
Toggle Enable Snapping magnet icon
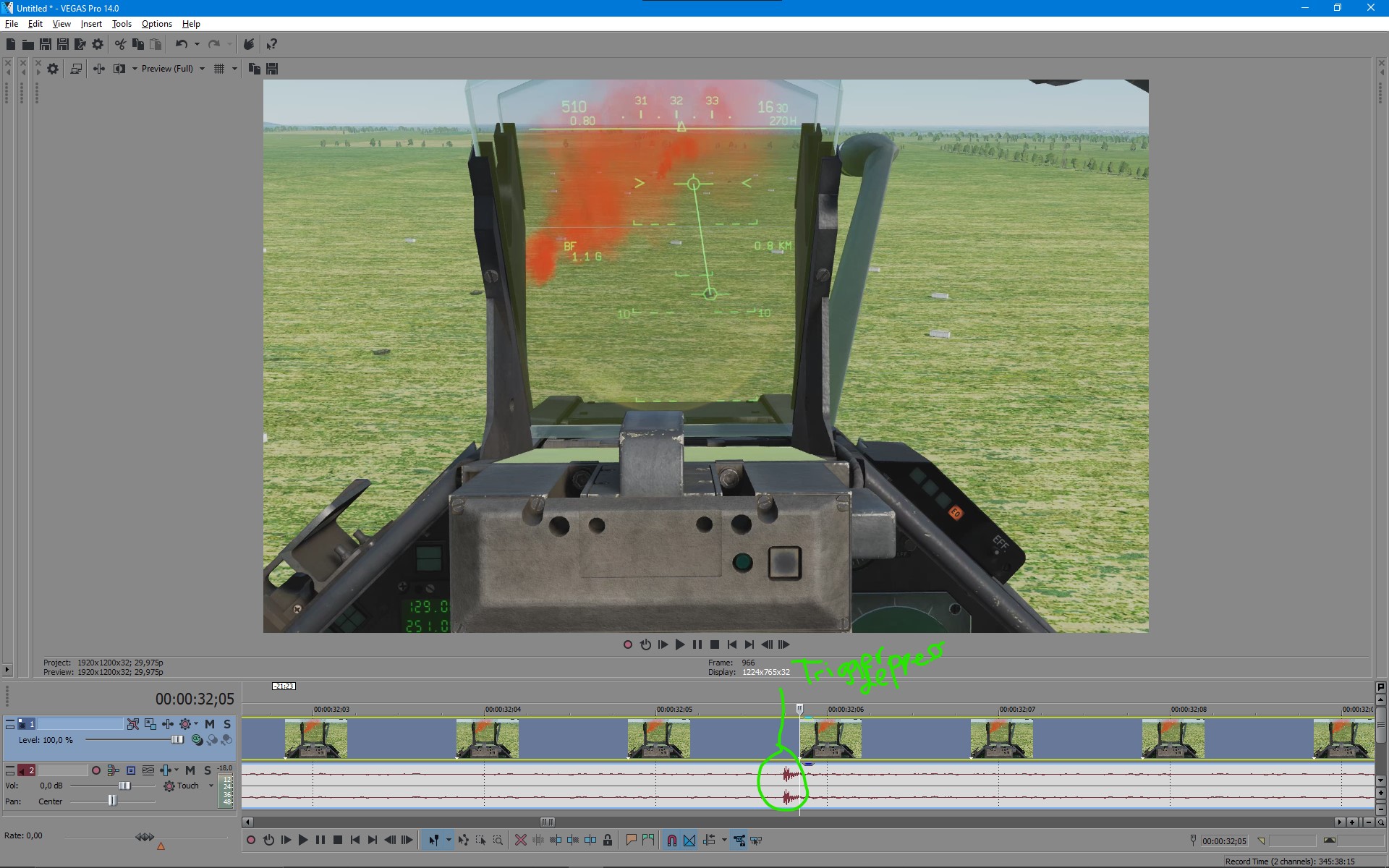point(671,841)
